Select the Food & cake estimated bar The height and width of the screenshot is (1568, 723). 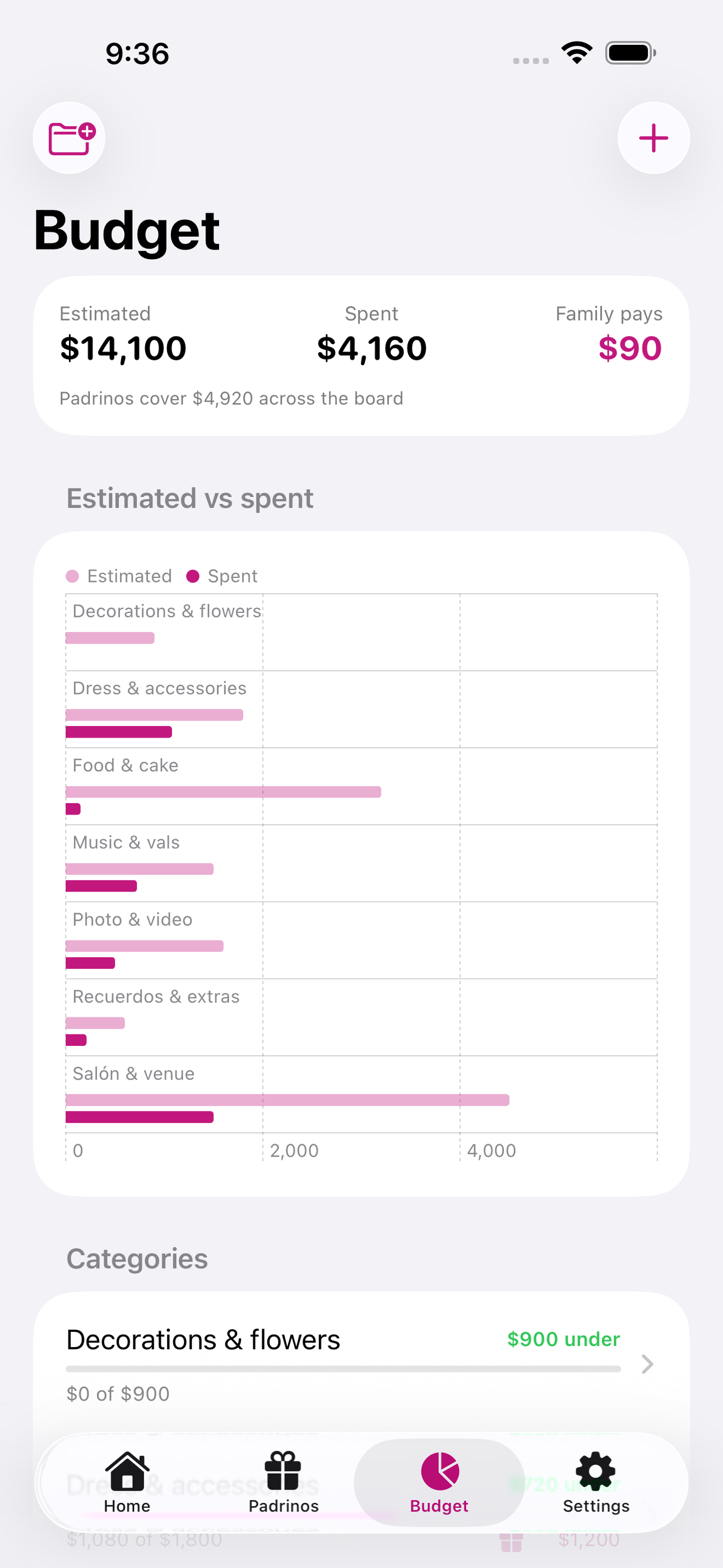tap(224, 792)
